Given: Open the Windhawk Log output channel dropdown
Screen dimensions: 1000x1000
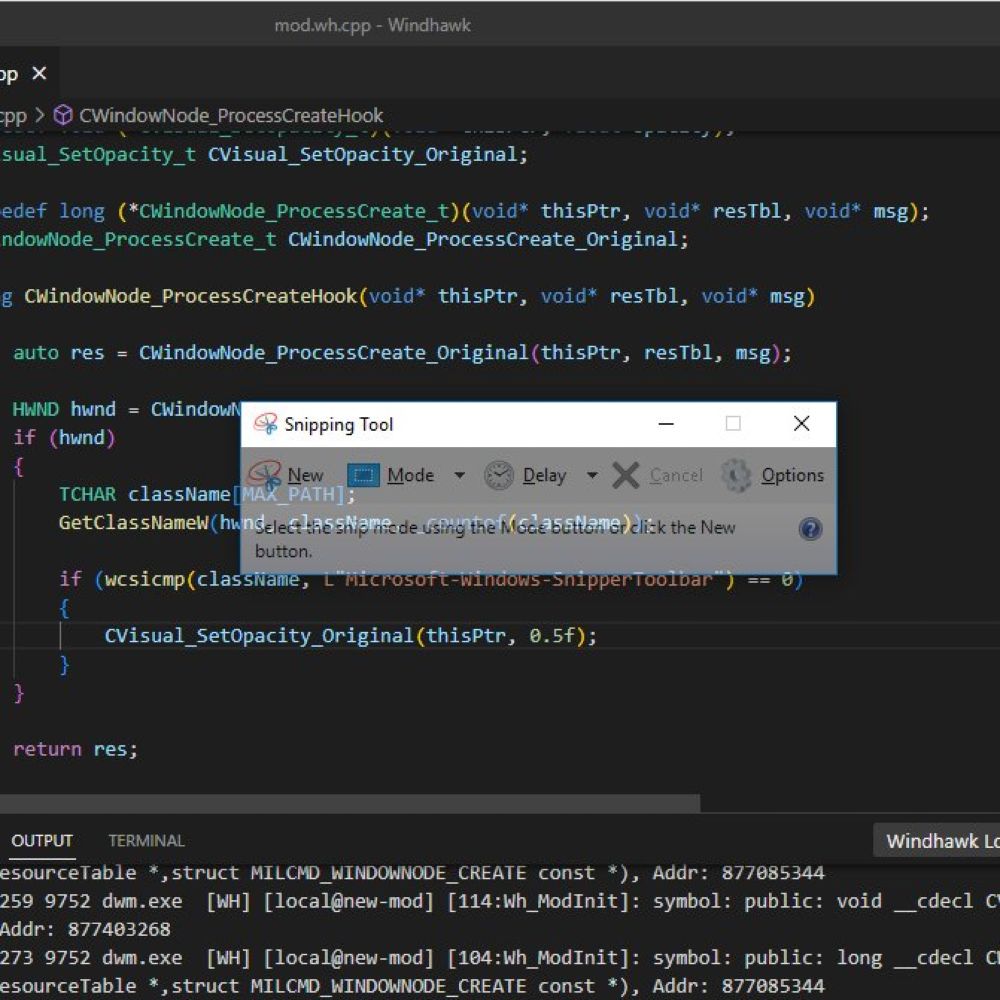Looking at the screenshot, I should pos(936,841).
